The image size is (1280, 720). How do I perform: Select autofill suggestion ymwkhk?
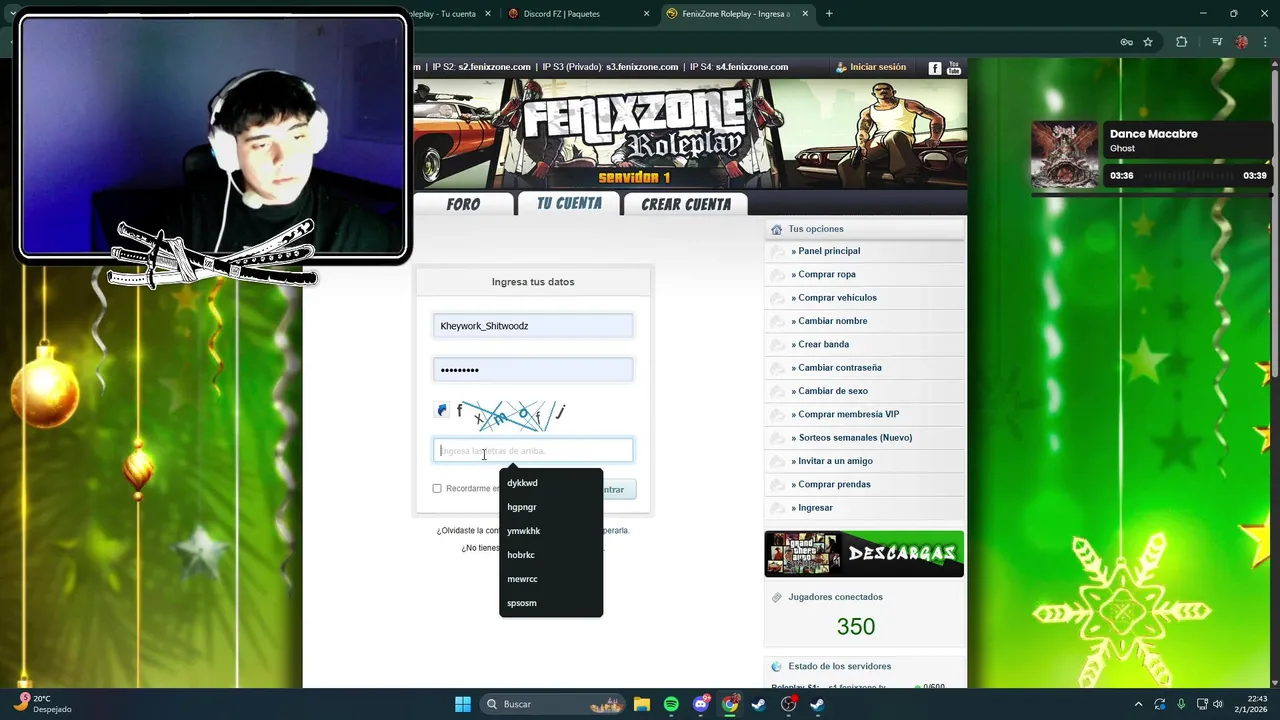[x=551, y=531]
